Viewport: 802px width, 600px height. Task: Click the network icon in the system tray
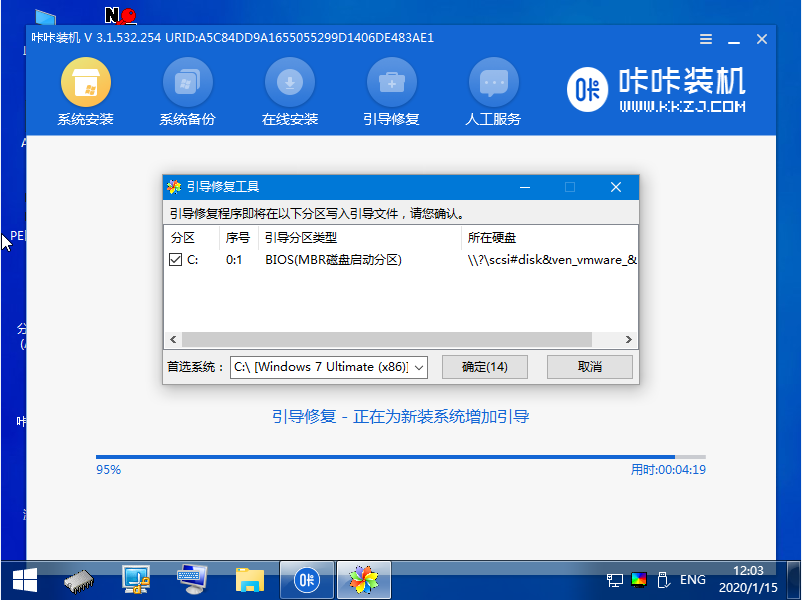613,579
